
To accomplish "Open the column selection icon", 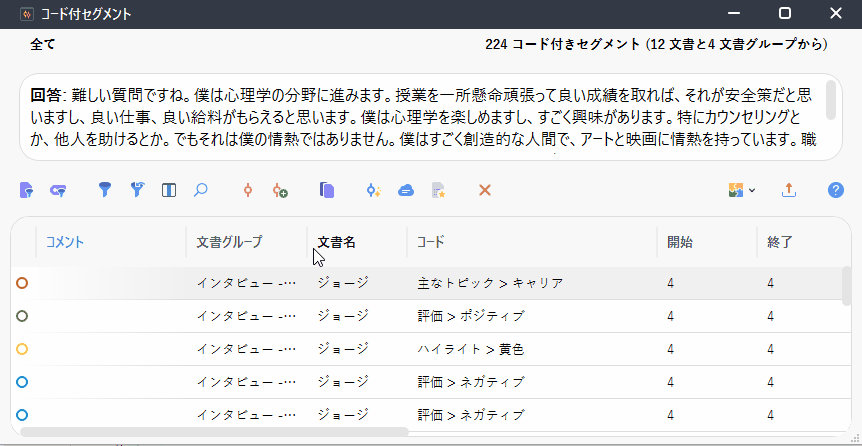I will [x=169, y=190].
